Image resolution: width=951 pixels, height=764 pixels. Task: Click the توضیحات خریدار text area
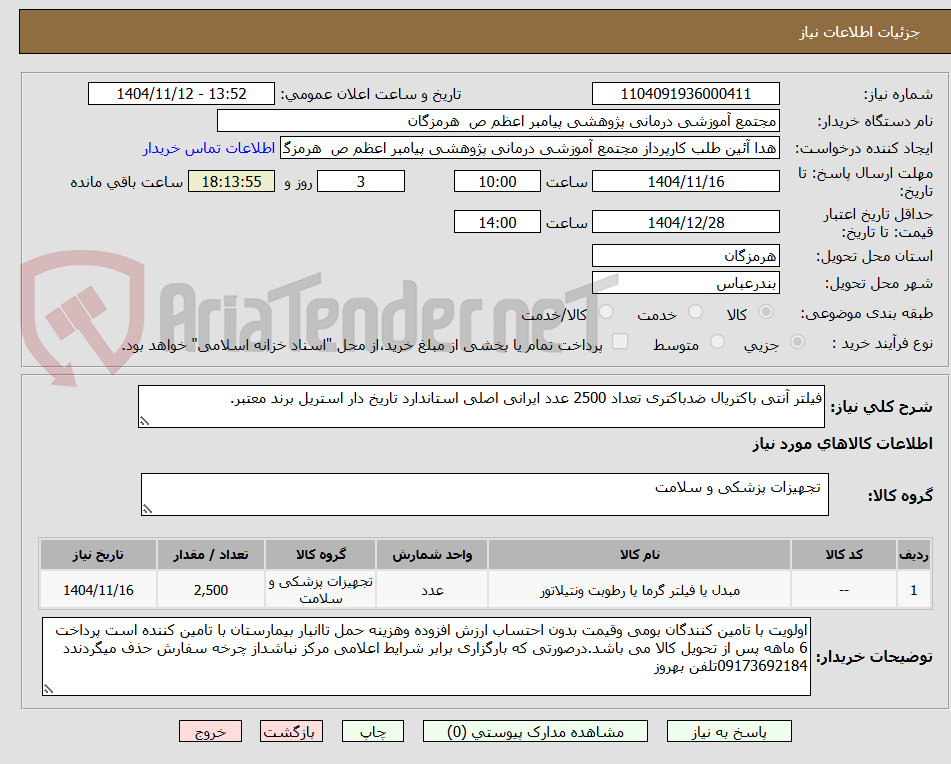pyautogui.click(x=426, y=657)
